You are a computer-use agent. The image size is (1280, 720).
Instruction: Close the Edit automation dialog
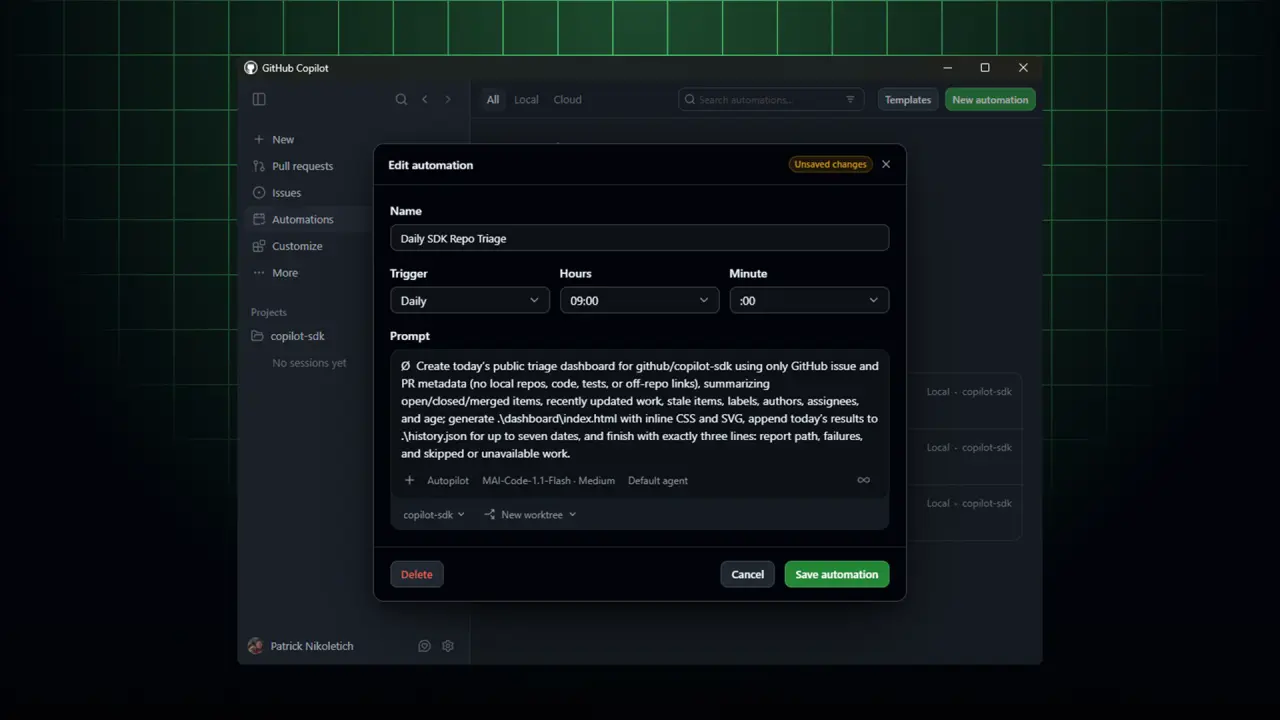pos(886,164)
